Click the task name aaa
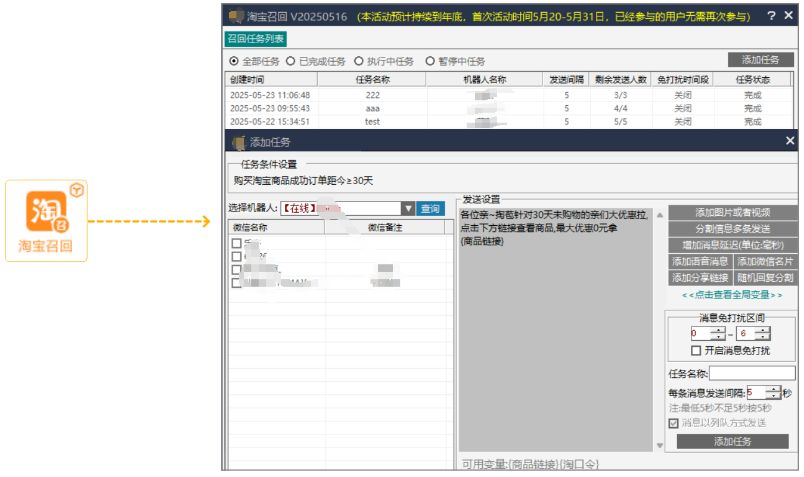Screen dimensions: 804x477 (373, 108)
